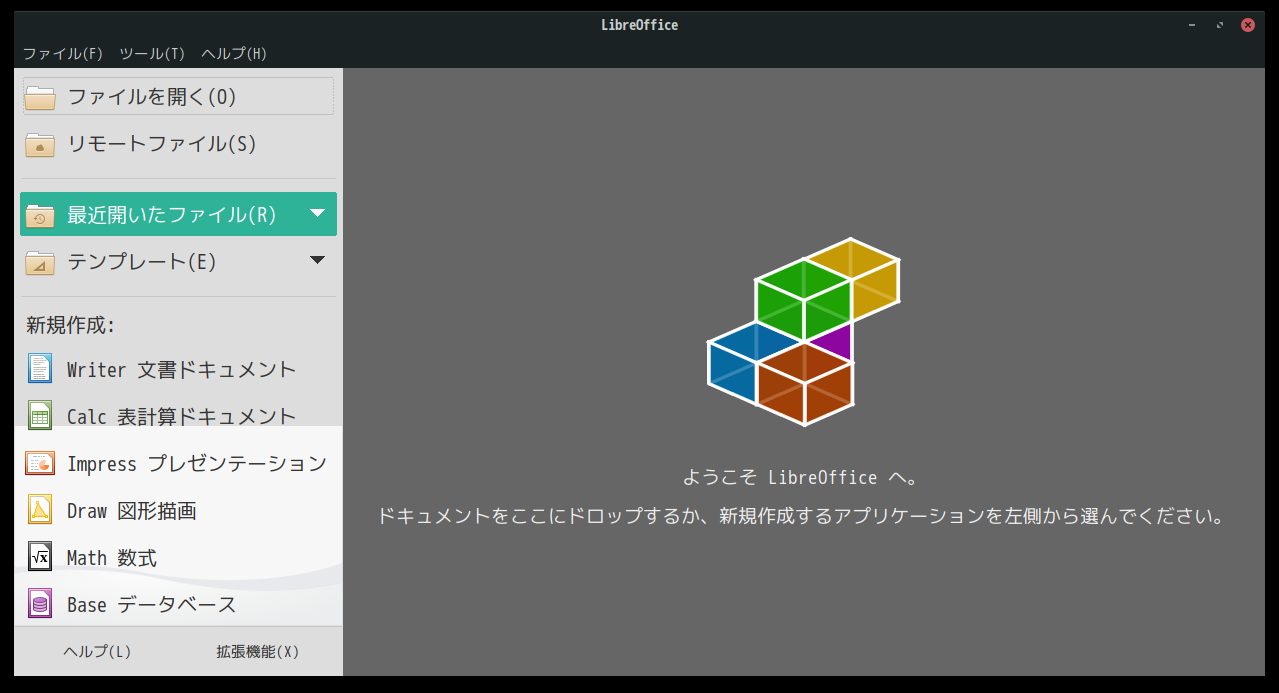Image resolution: width=1279 pixels, height=693 pixels.
Task: Select 最近開いたファイル(R) button
Action: coord(178,214)
